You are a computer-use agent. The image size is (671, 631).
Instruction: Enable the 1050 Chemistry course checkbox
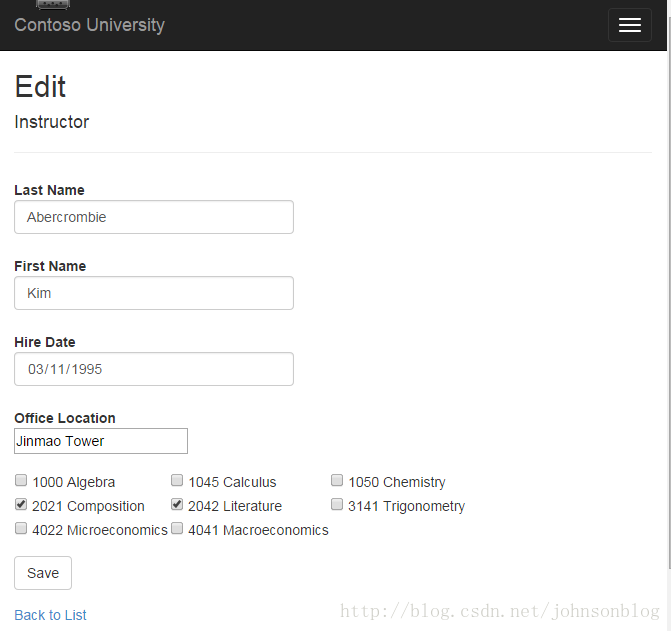337,480
